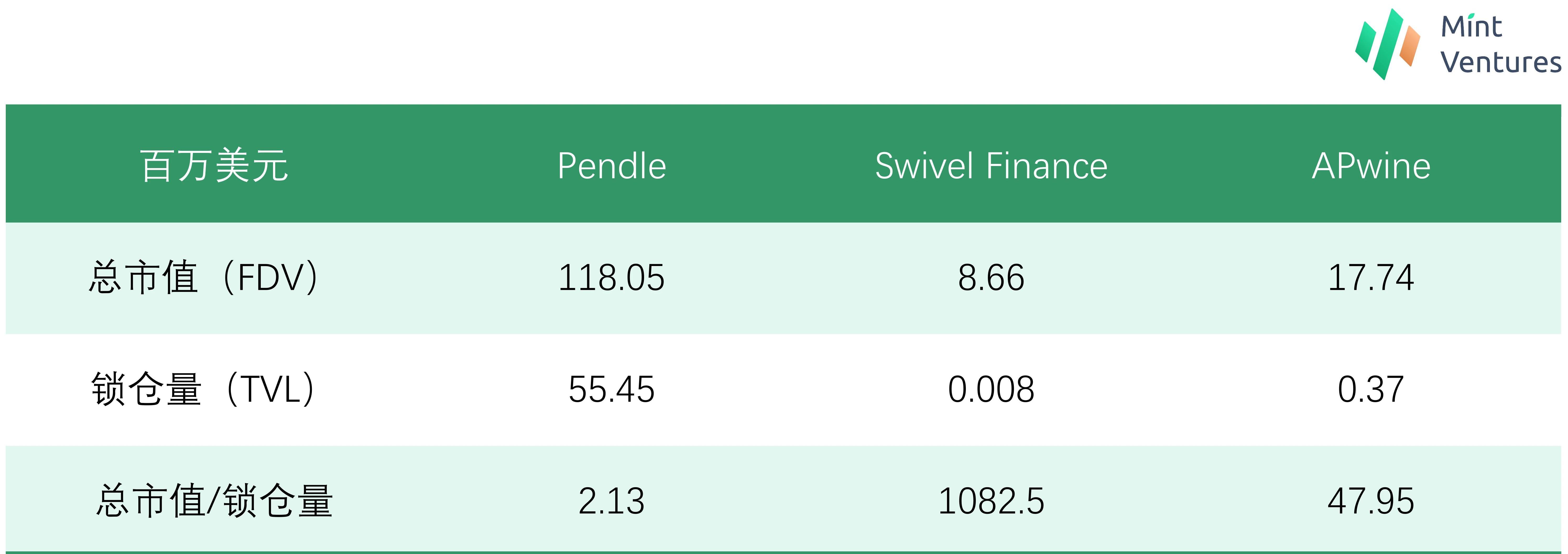Click the 总市值/锁仓量 row label

(x=214, y=501)
